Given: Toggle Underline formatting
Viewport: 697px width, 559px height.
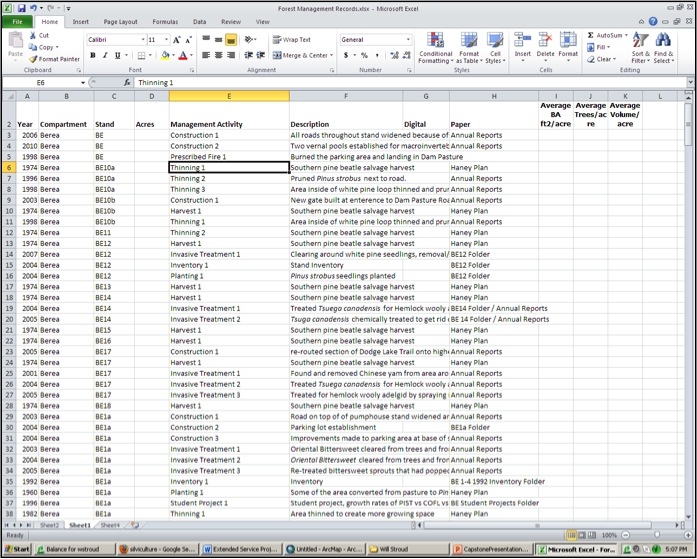Looking at the screenshot, I should tap(117, 56).
